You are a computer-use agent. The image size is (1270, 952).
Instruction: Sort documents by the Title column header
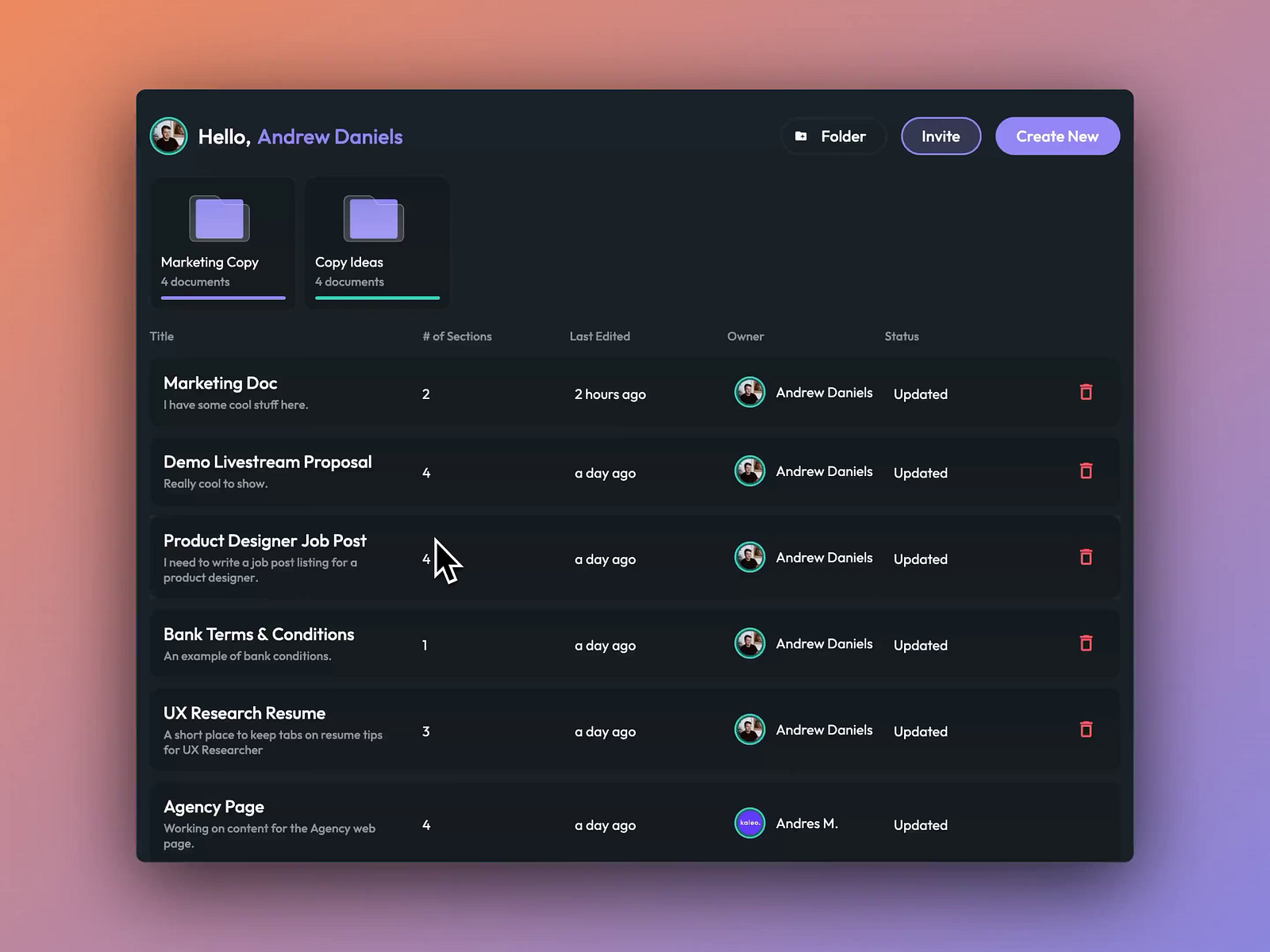161,336
